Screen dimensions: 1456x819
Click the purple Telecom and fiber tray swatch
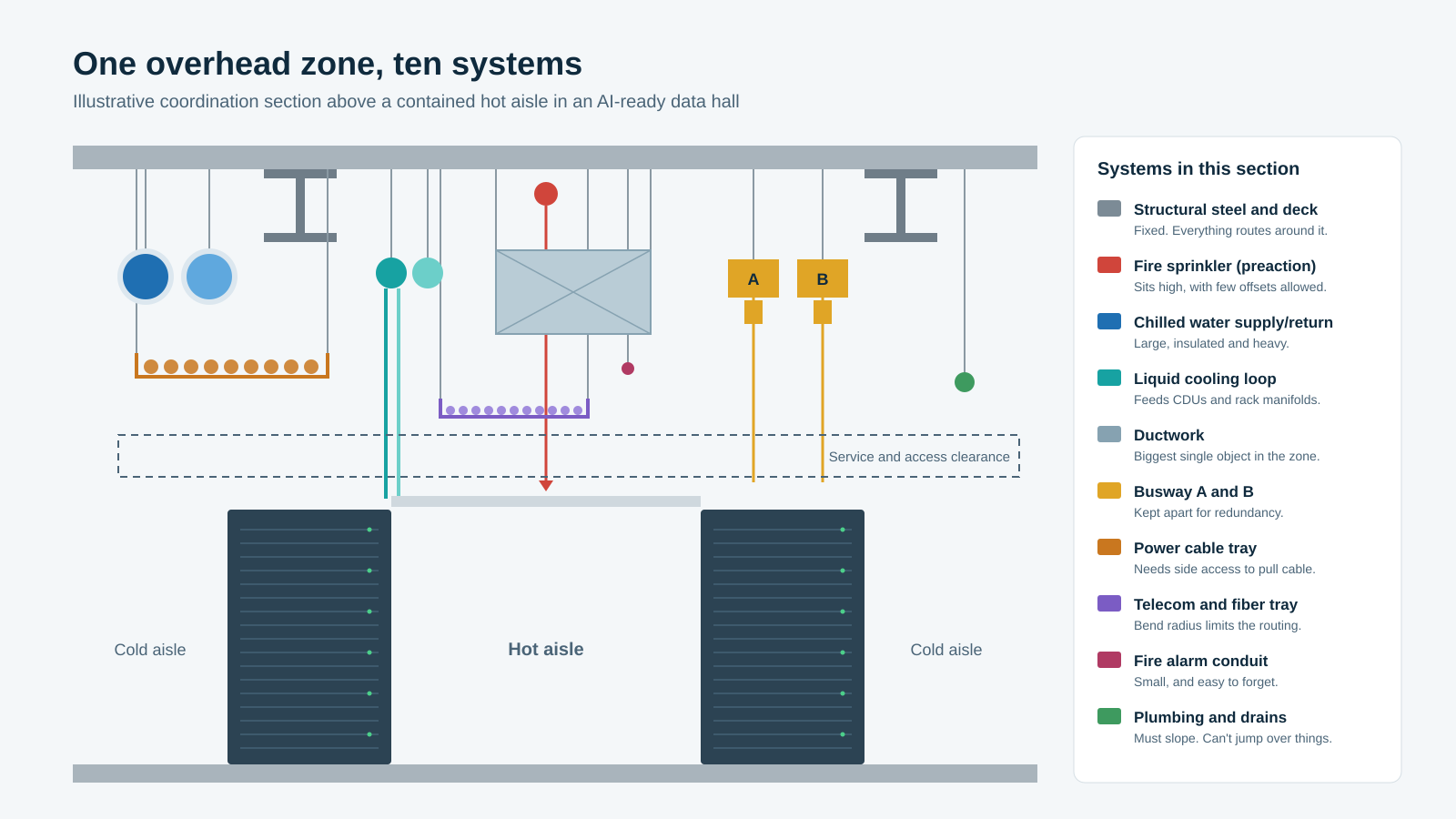(x=1109, y=603)
